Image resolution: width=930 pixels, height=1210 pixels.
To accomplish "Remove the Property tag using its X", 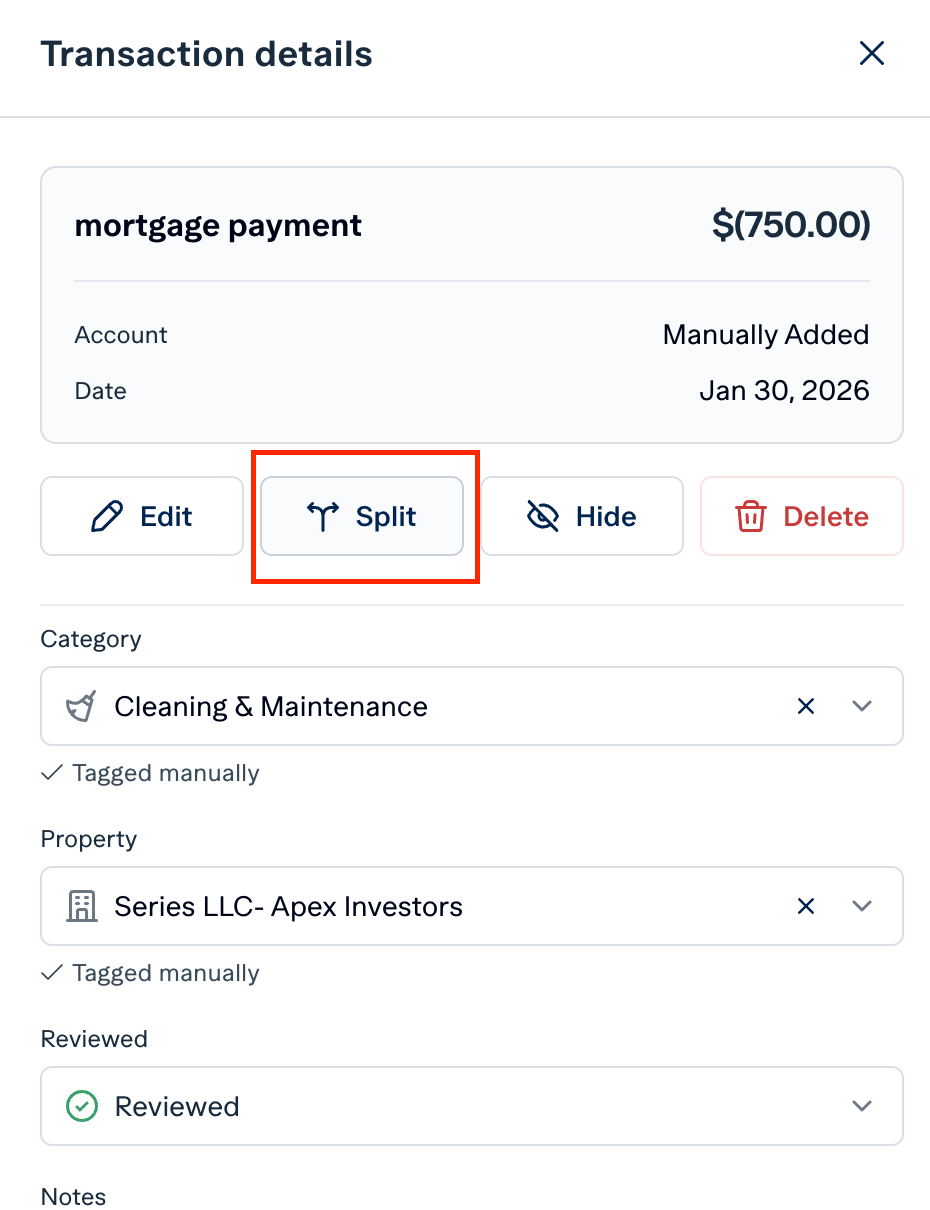I will tap(806, 906).
